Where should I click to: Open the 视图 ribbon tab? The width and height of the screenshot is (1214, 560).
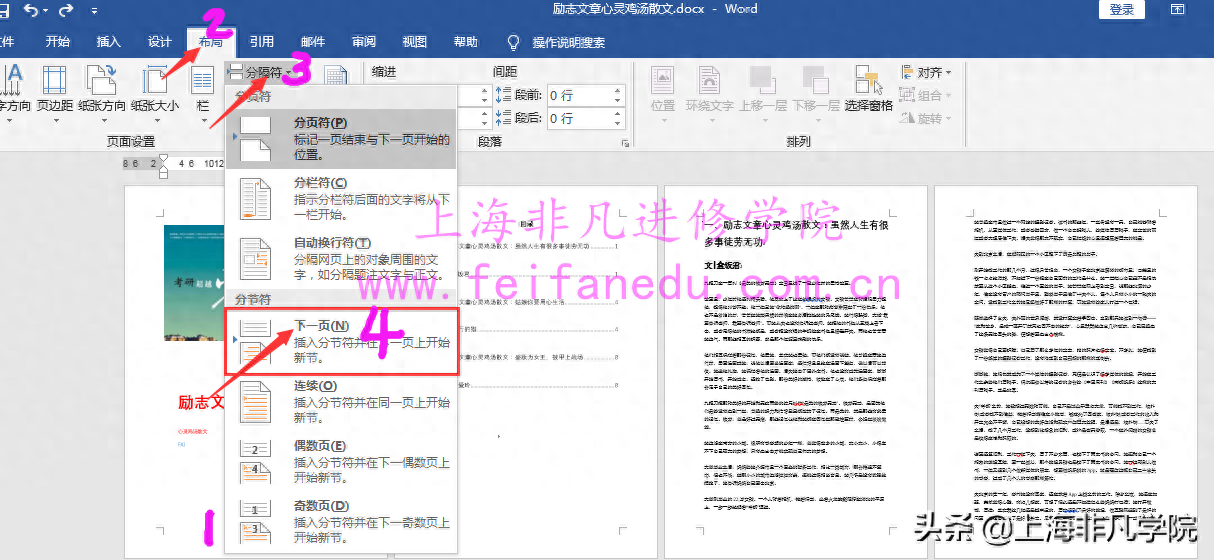[x=414, y=42]
